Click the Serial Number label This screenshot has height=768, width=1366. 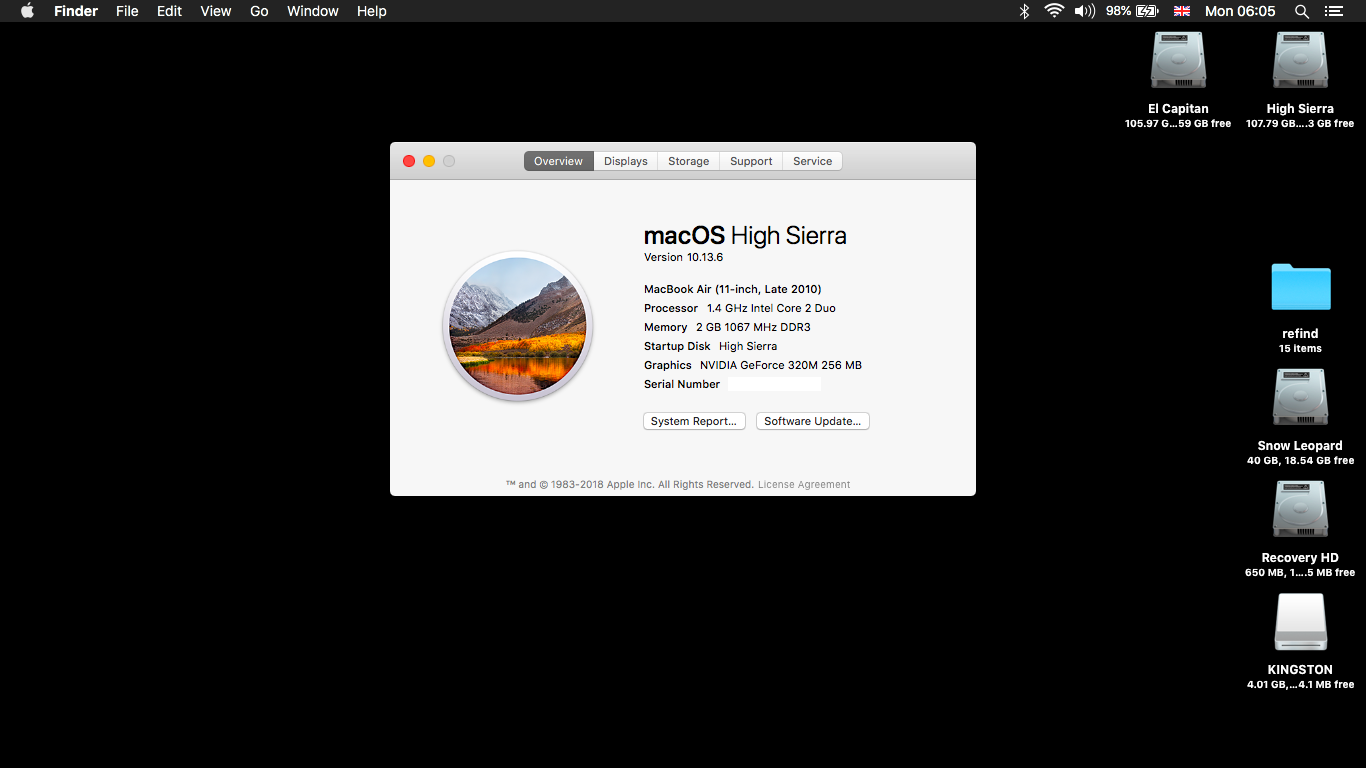click(x=682, y=384)
